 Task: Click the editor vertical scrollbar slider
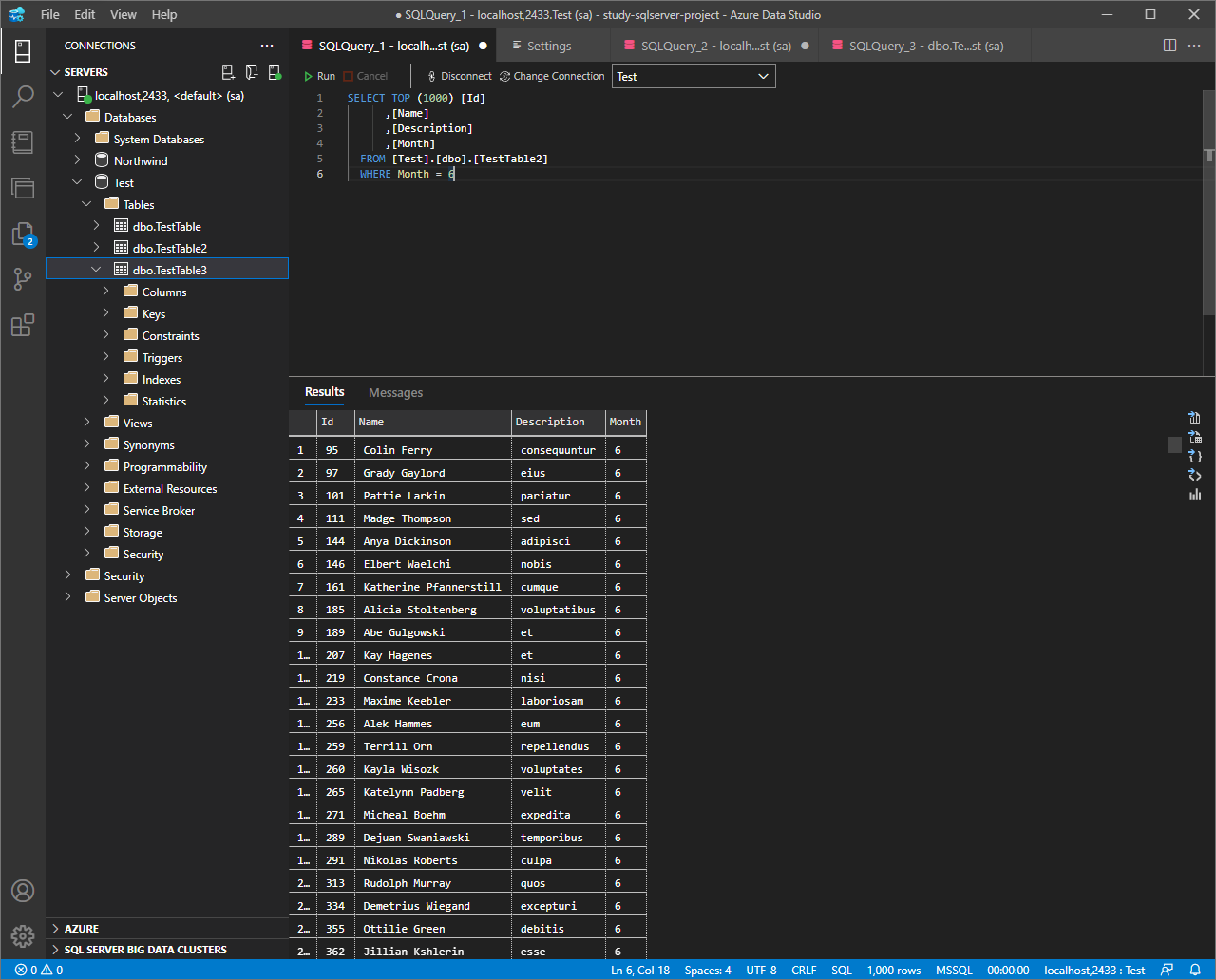pos(1209,202)
